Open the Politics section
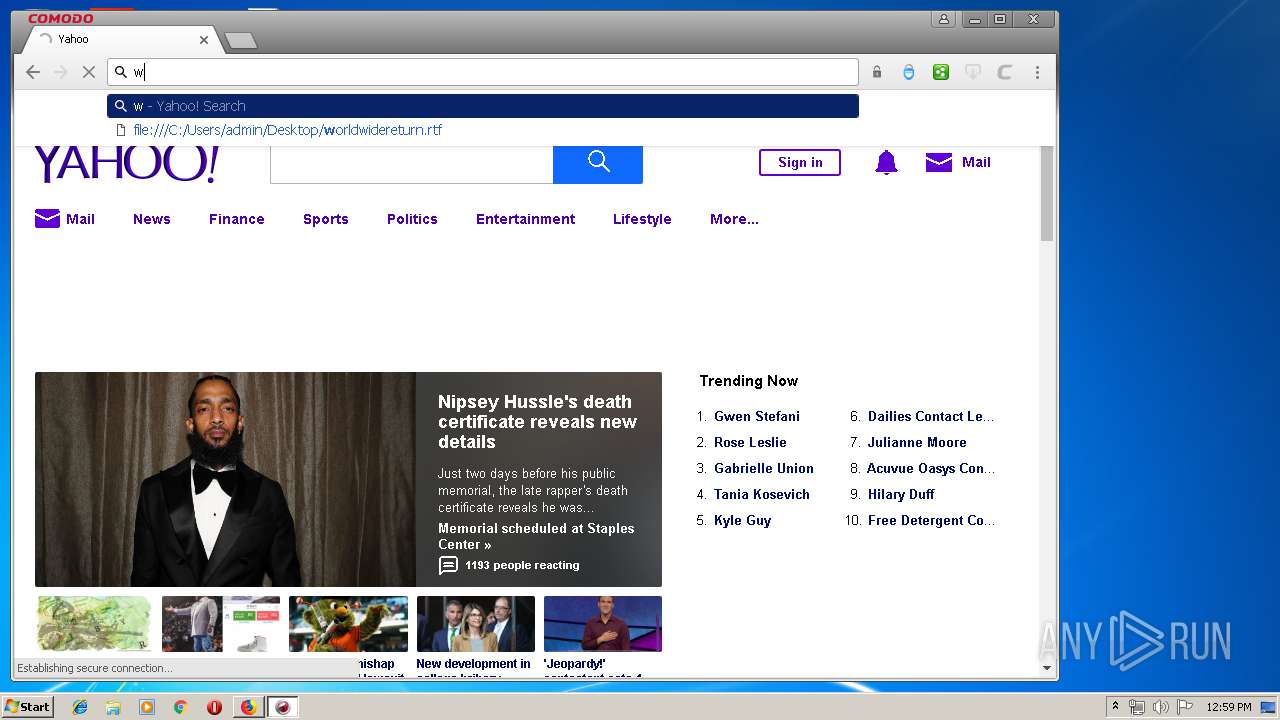Screen dimensions: 1280x720 (x=412, y=219)
